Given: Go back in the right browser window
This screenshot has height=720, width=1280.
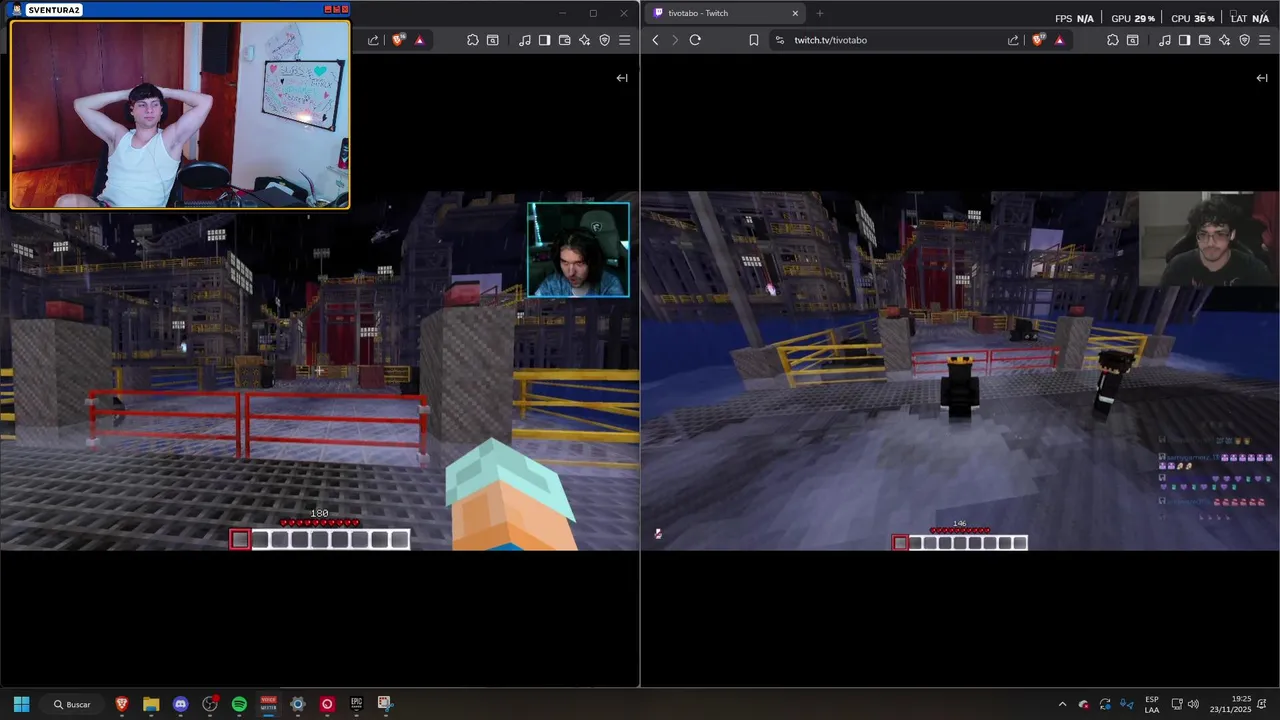Looking at the screenshot, I should coord(655,40).
